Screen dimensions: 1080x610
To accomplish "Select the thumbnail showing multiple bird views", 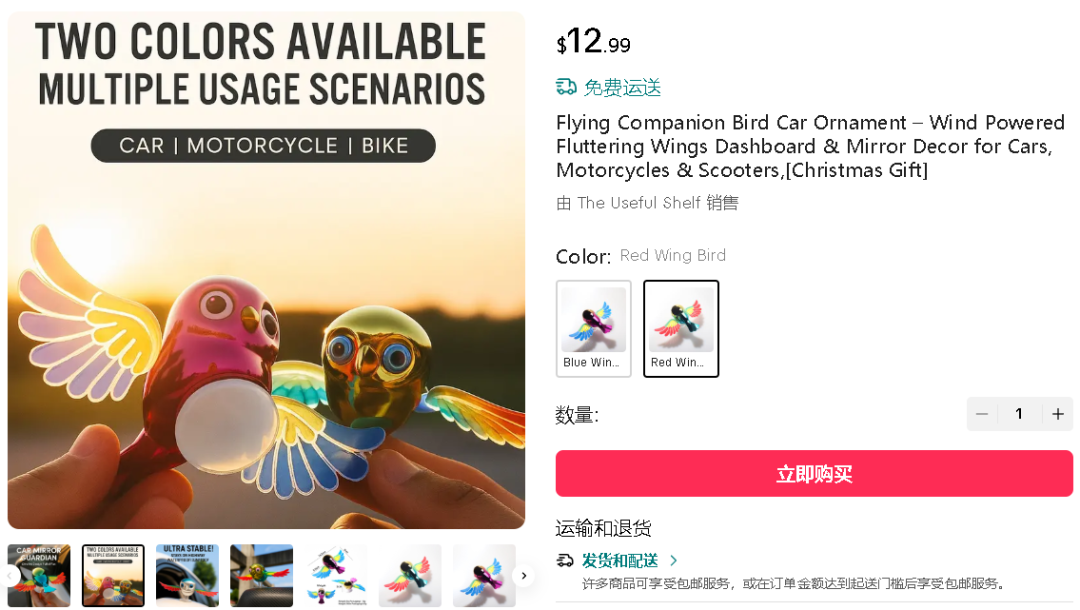I will click(336, 576).
